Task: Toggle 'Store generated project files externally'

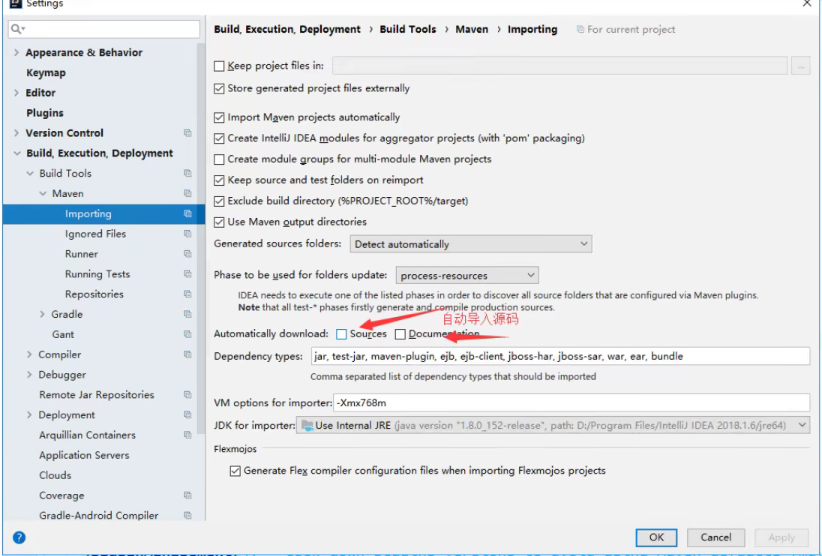Action: 219,89
